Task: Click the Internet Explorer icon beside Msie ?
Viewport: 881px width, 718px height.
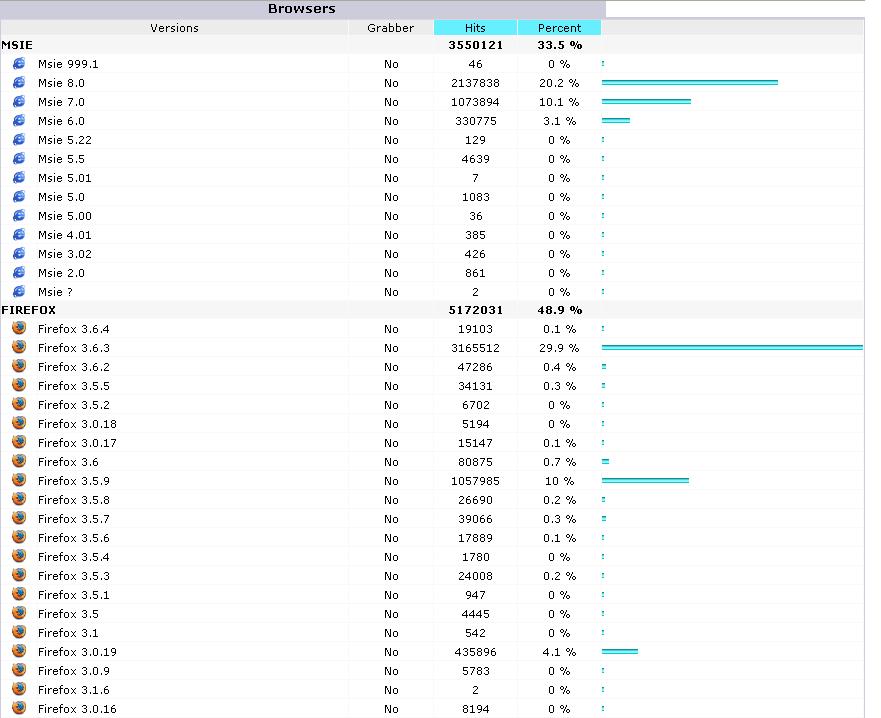Action: [19, 292]
